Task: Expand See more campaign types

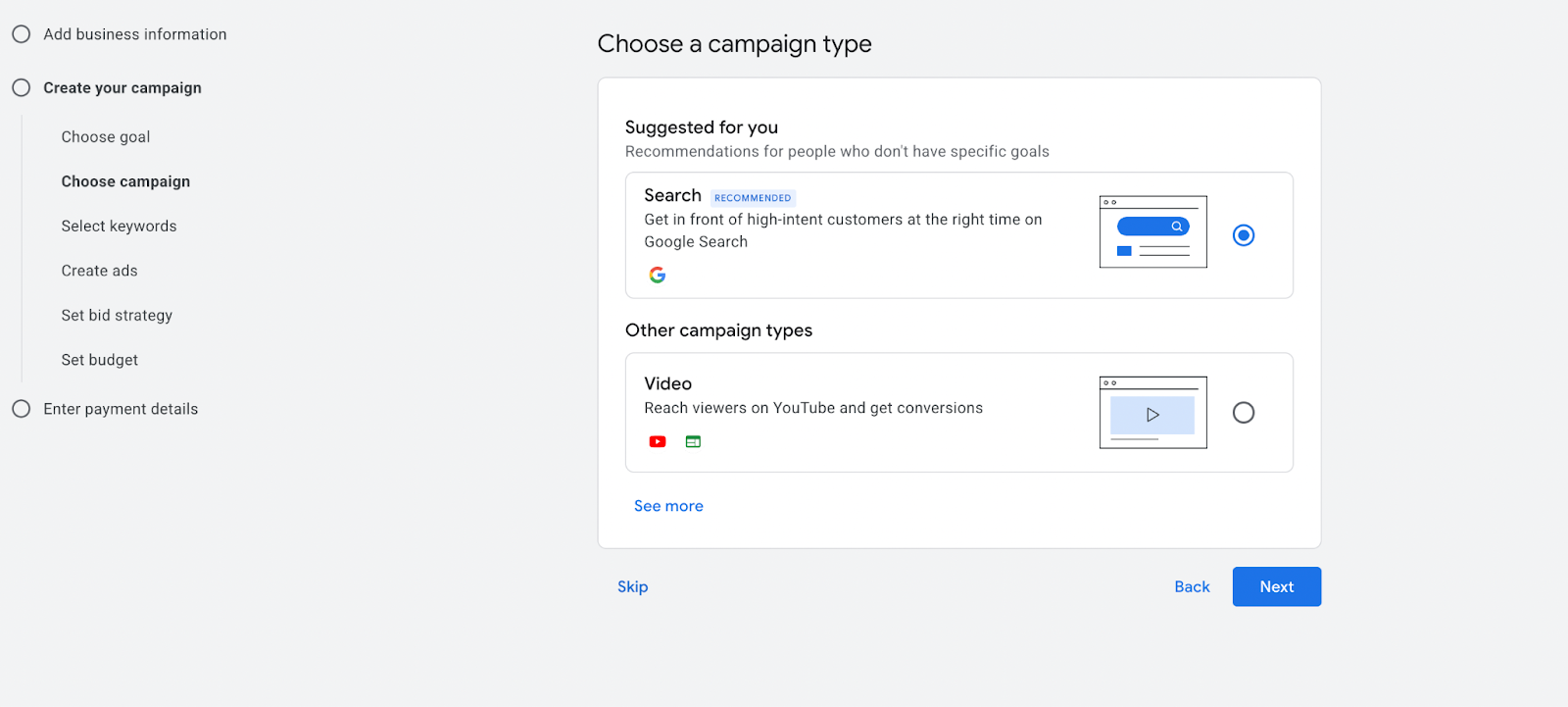Action: pyautogui.click(x=668, y=505)
